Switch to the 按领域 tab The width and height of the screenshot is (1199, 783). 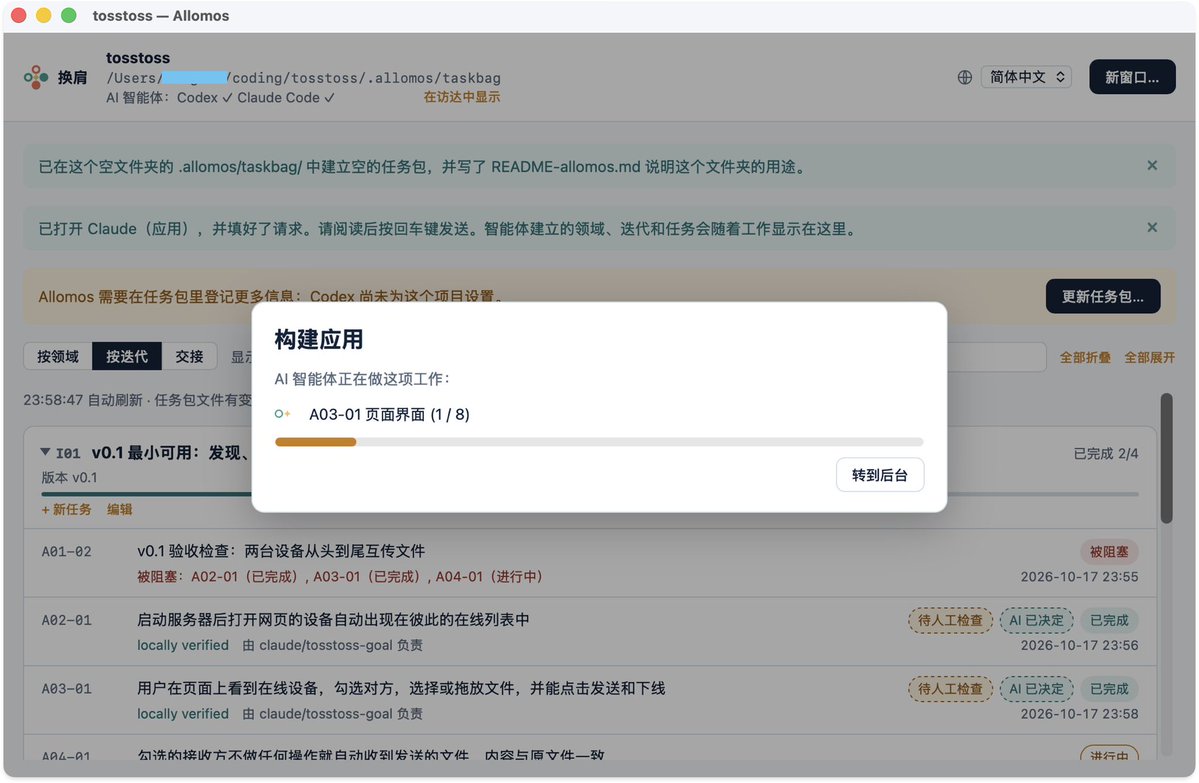(x=58, y=356)
